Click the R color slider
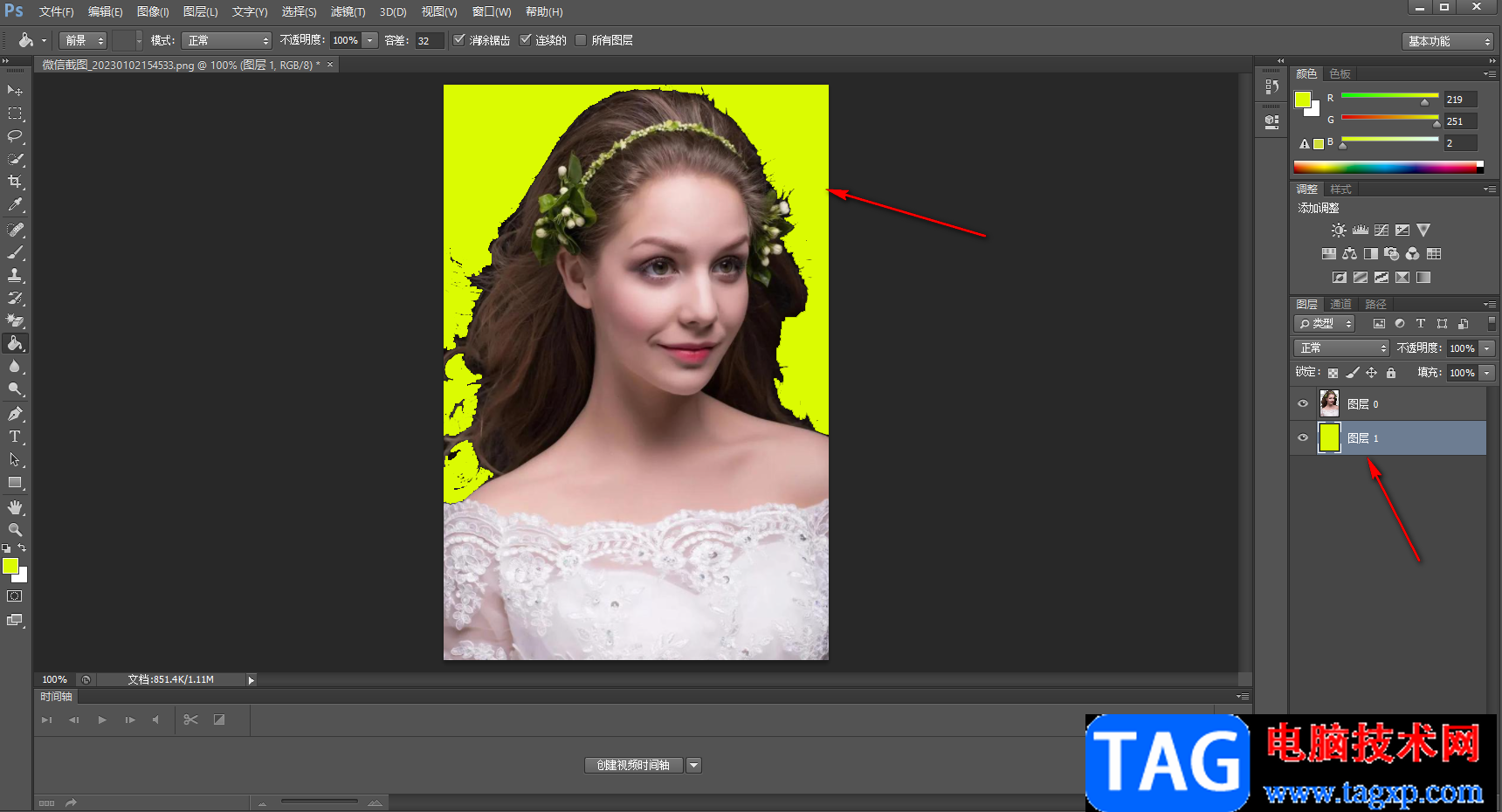The width and height of the screenshot is (1502, 812). [1389, 96]
